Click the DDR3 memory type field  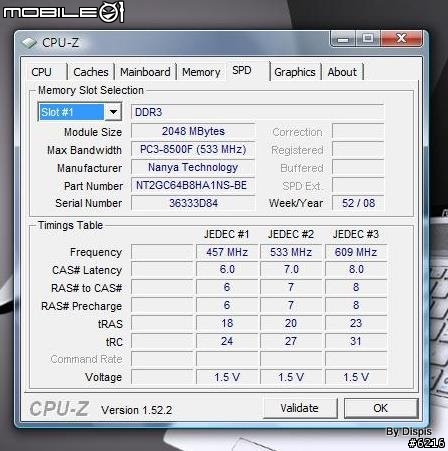[257, 112]
